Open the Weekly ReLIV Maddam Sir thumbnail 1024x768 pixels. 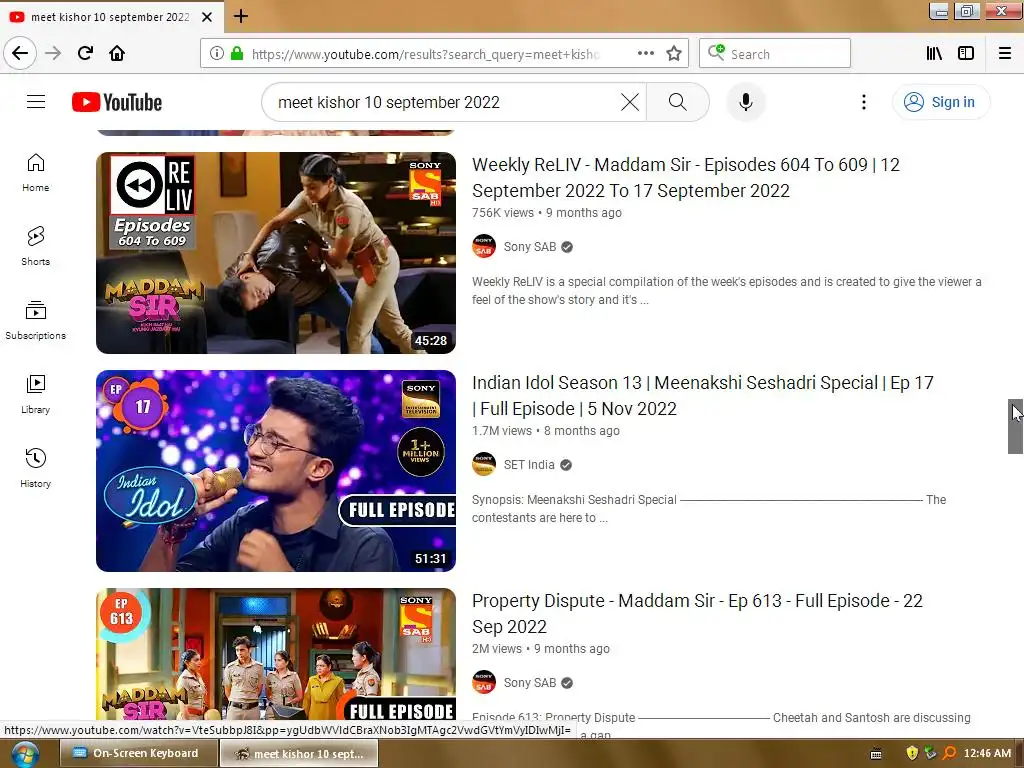pos(276,253)
